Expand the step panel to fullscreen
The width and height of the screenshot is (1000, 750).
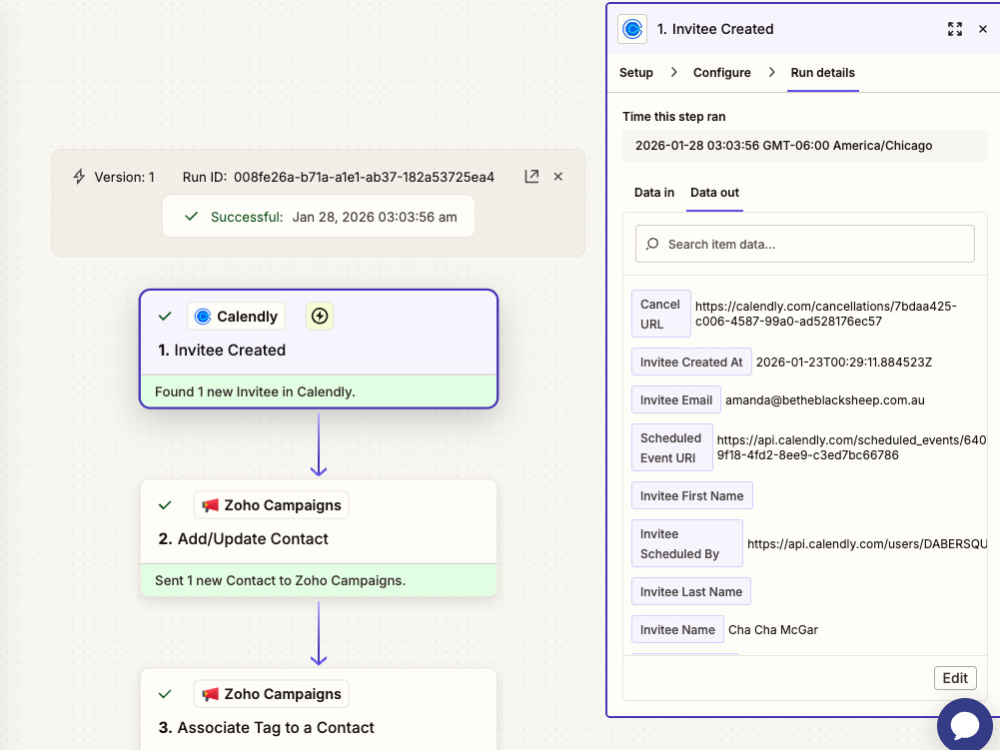point(955,29)
